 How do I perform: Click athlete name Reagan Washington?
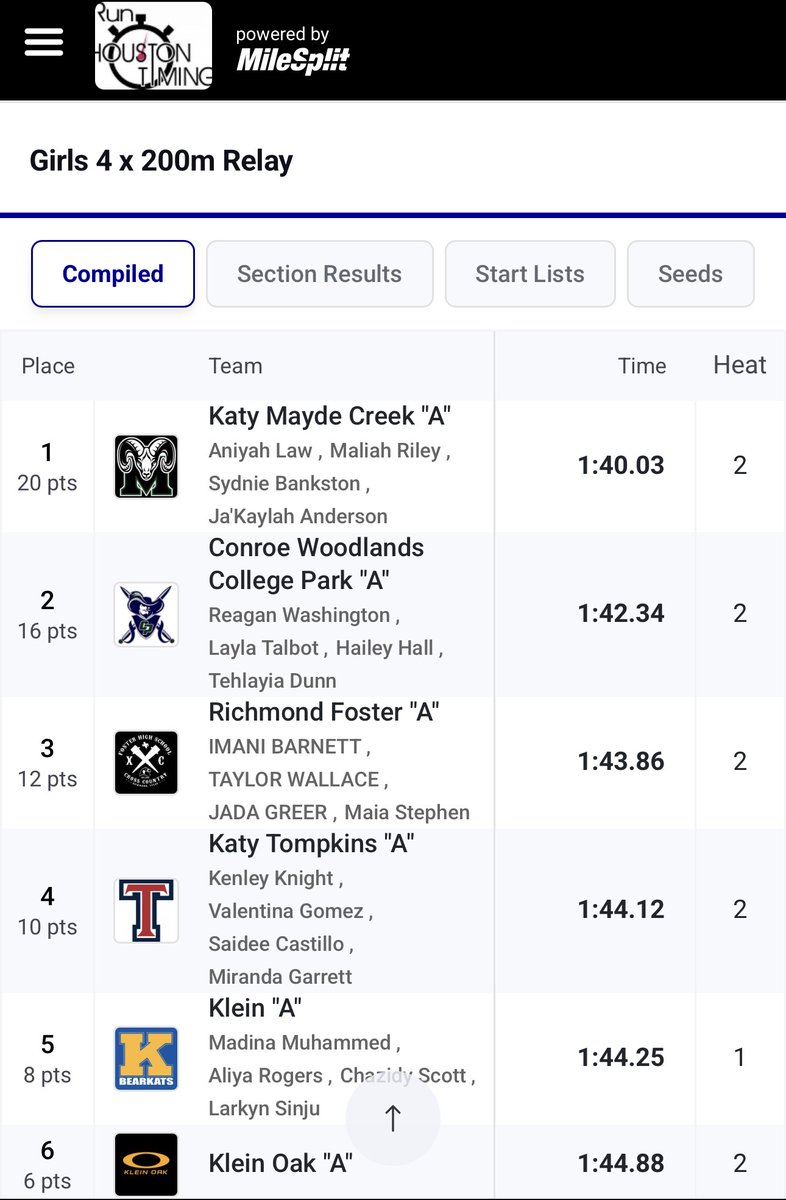(300, 615)
